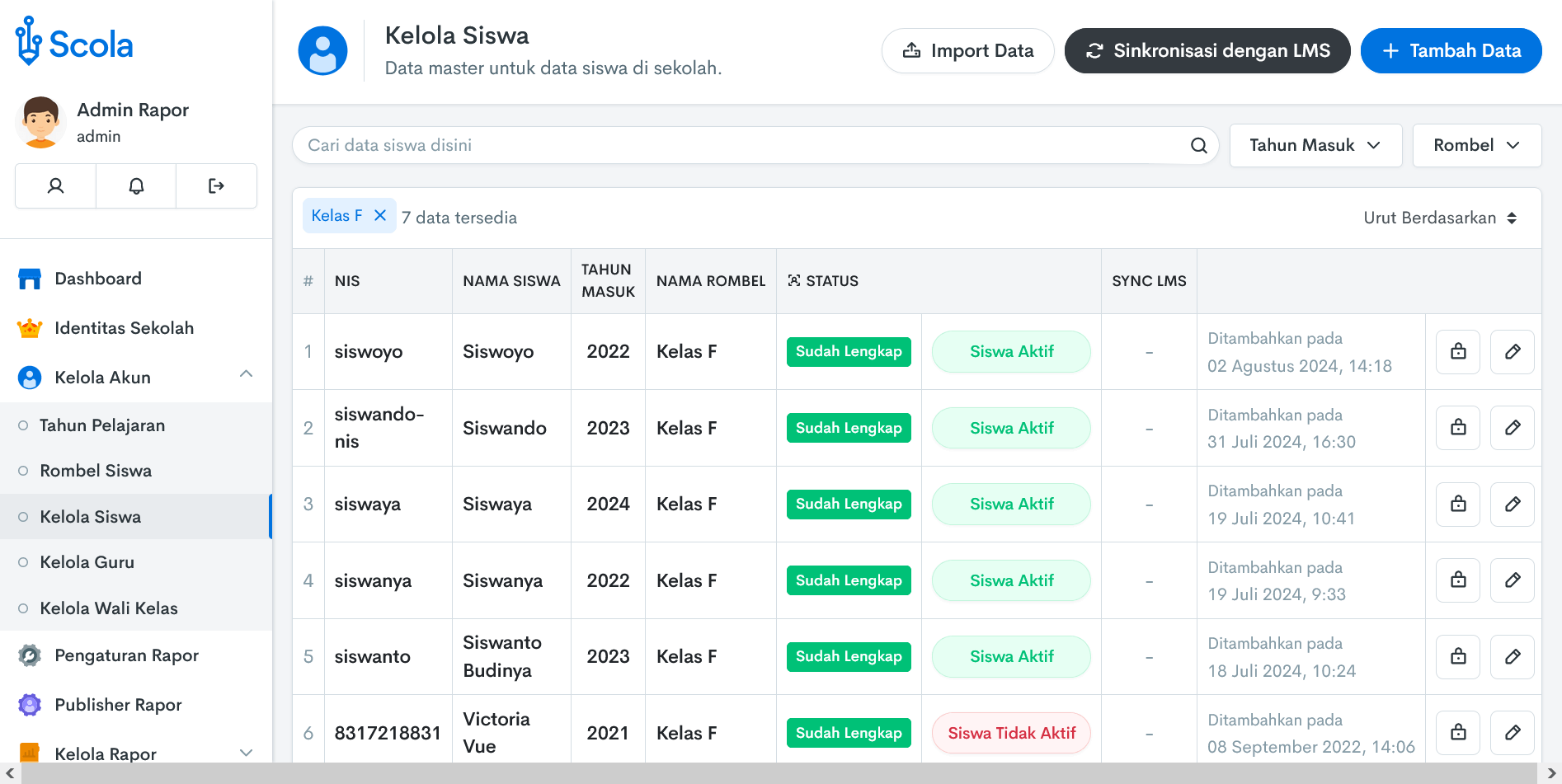Click the Cari data siswa search field
This screenshot has width=1562, height=784.
click(742, 146)
